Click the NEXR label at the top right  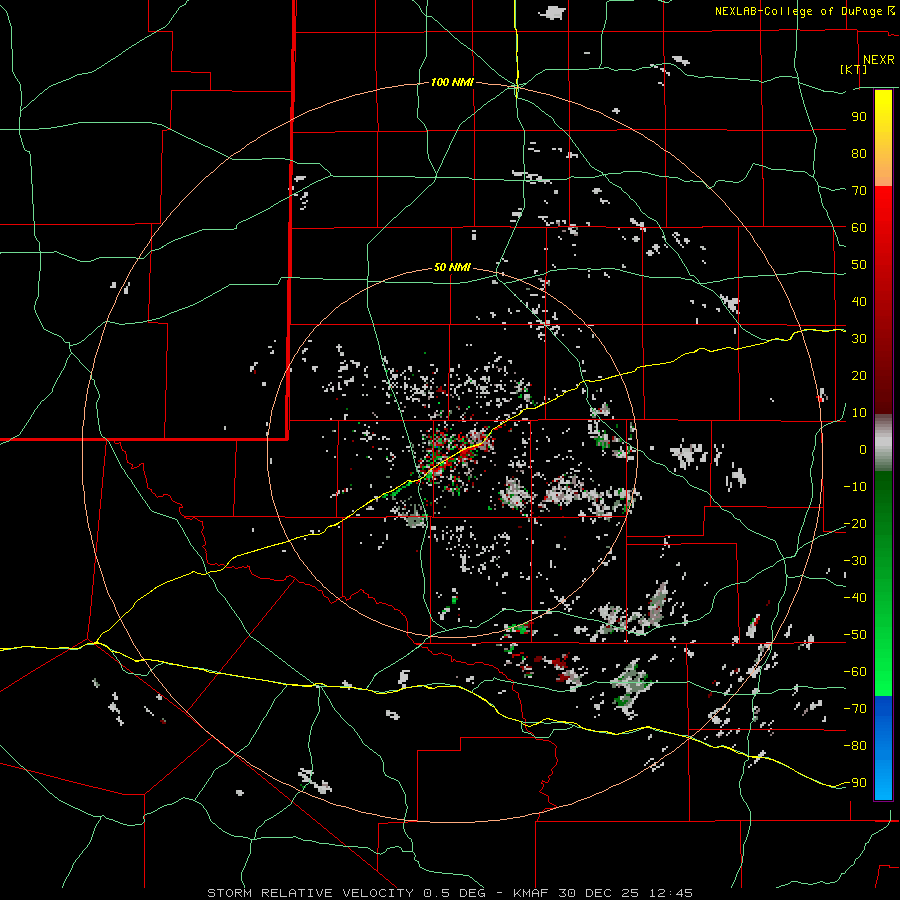879,60
